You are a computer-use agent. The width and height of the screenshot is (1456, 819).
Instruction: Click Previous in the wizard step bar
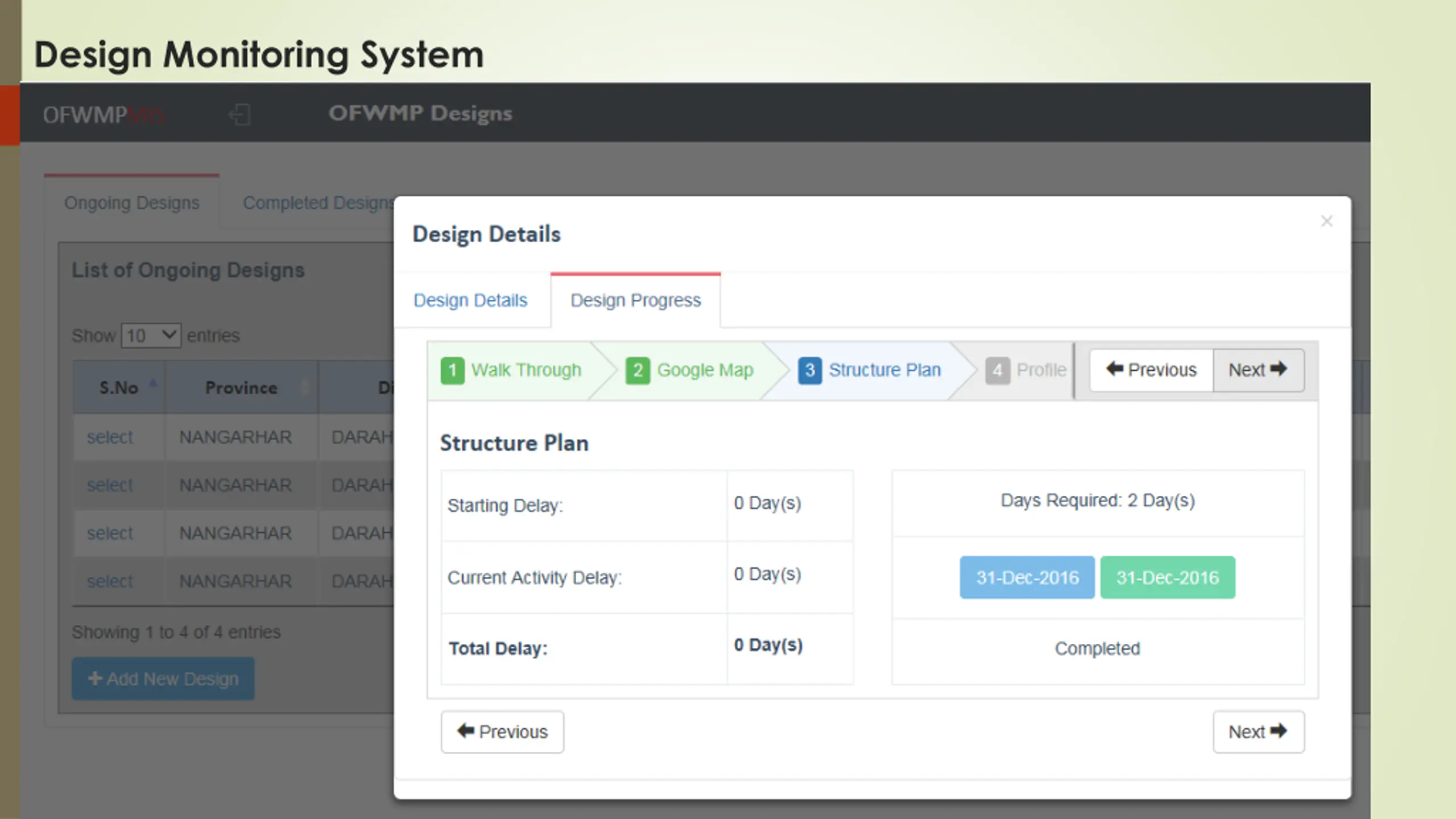1151,370
